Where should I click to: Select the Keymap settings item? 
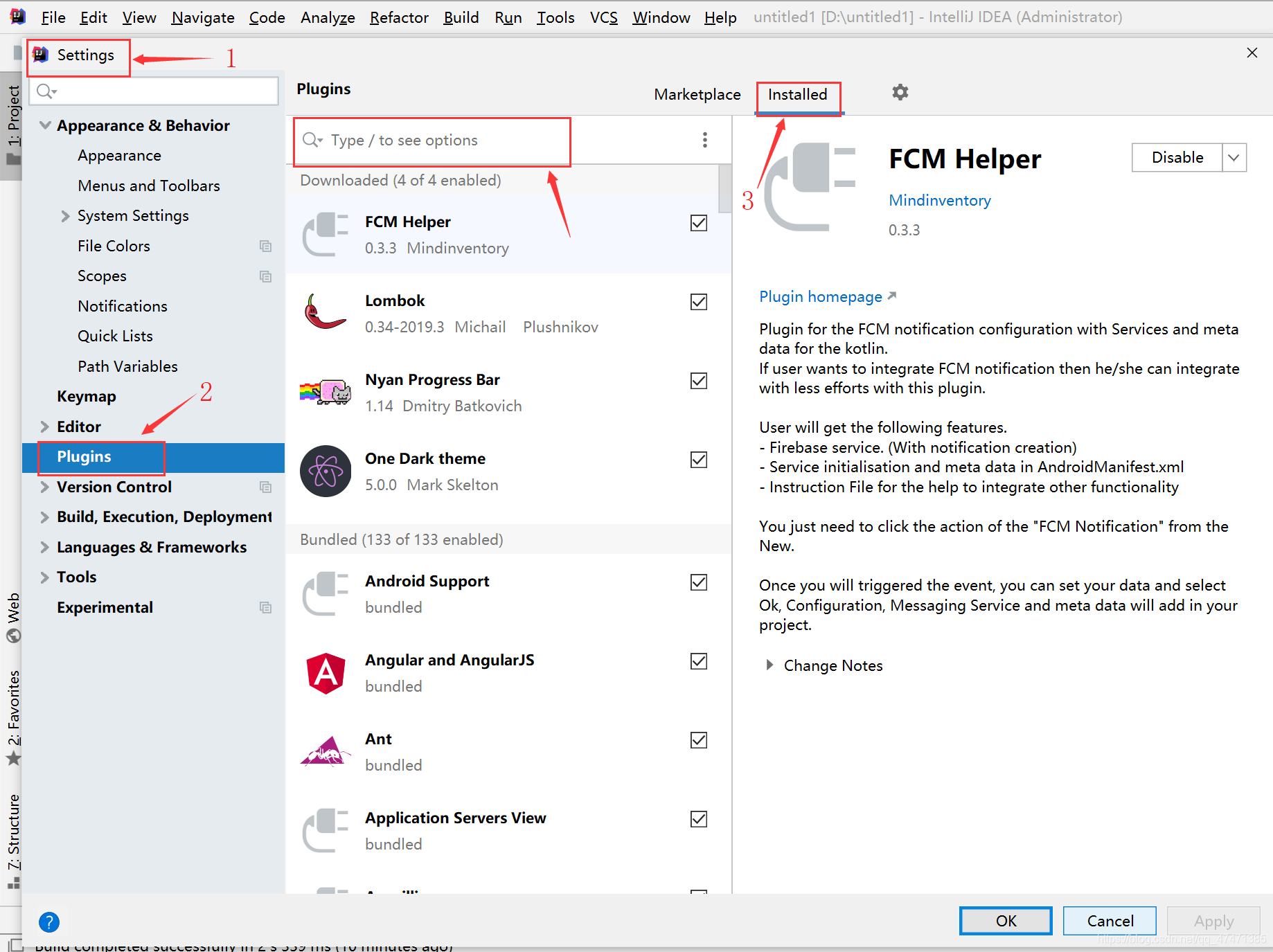point(87,396)
